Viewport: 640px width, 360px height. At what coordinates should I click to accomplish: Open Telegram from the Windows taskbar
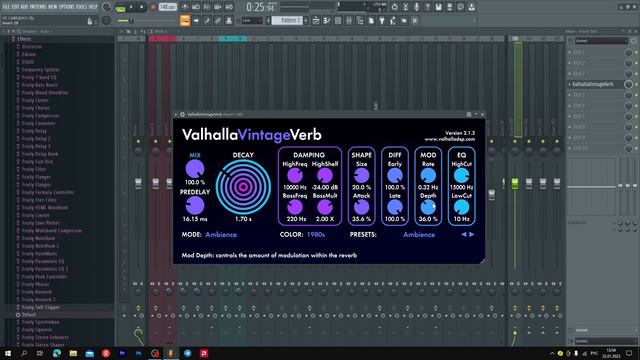pos(187,353)
